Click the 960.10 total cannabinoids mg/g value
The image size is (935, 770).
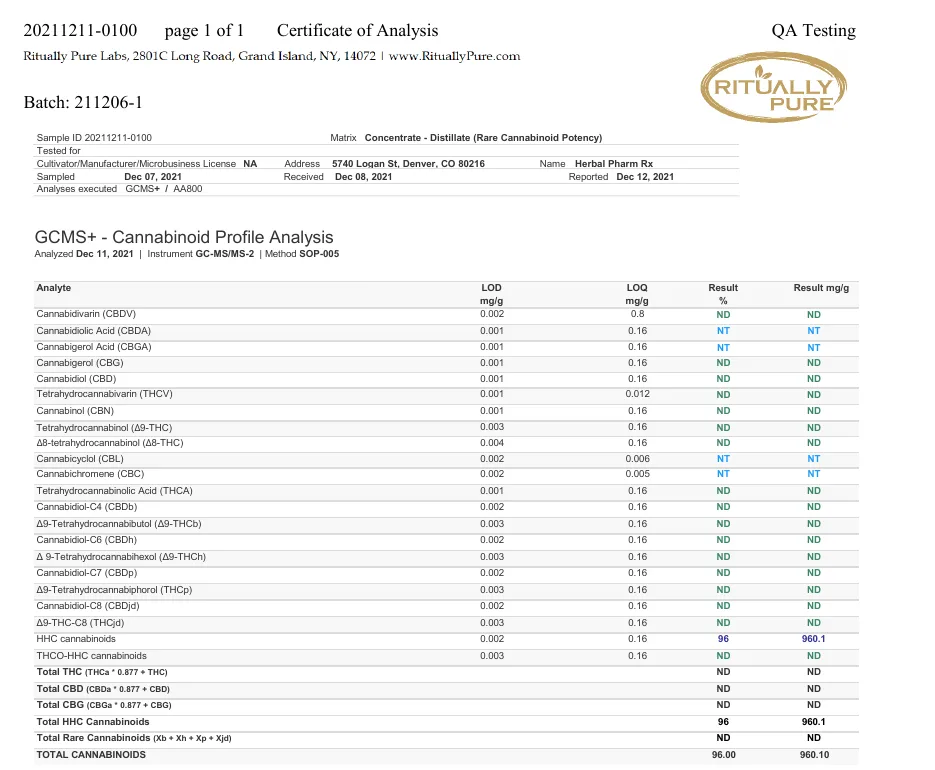814,755
